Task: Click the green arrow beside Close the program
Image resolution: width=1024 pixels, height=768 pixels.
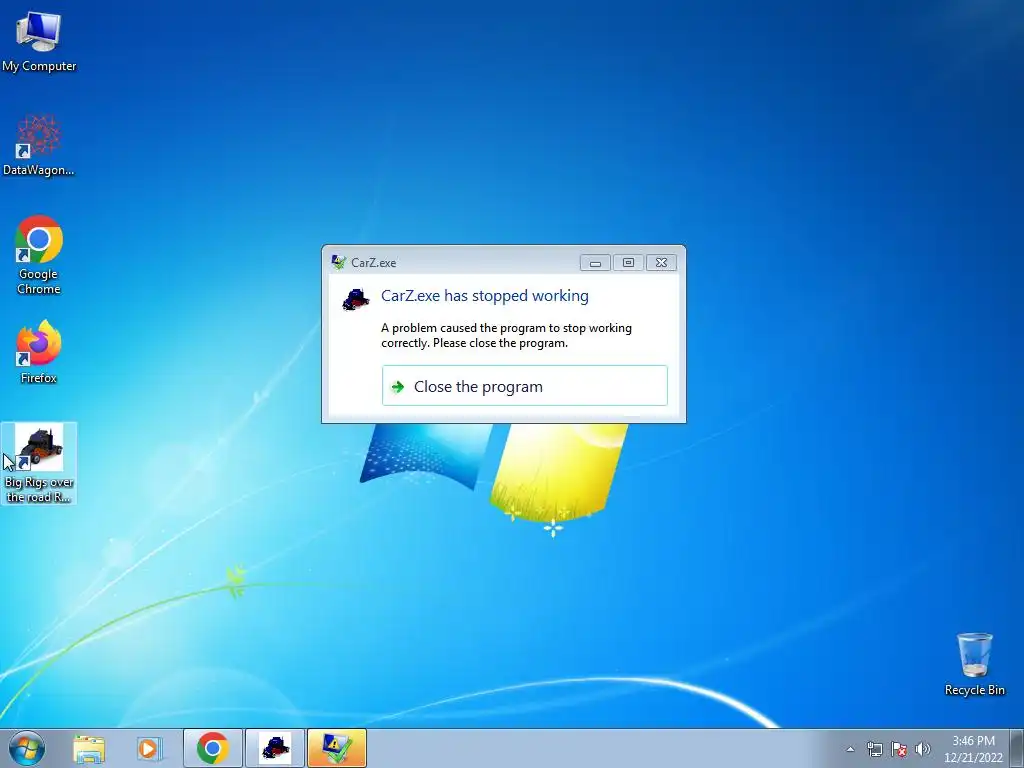Action: point(398,387)
